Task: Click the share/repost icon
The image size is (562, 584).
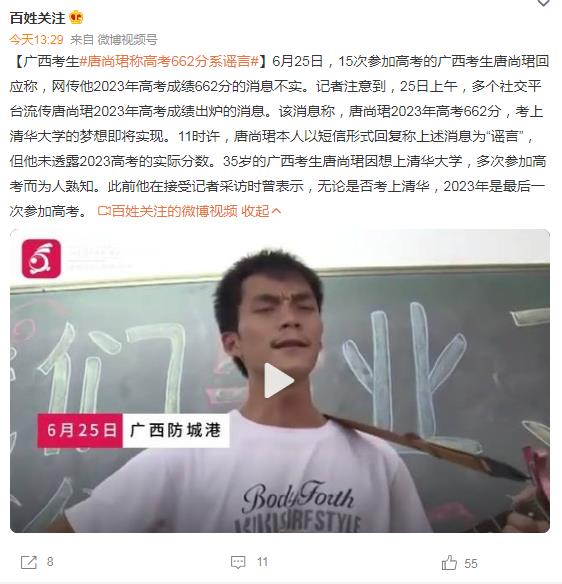Action: click(29, 562)
